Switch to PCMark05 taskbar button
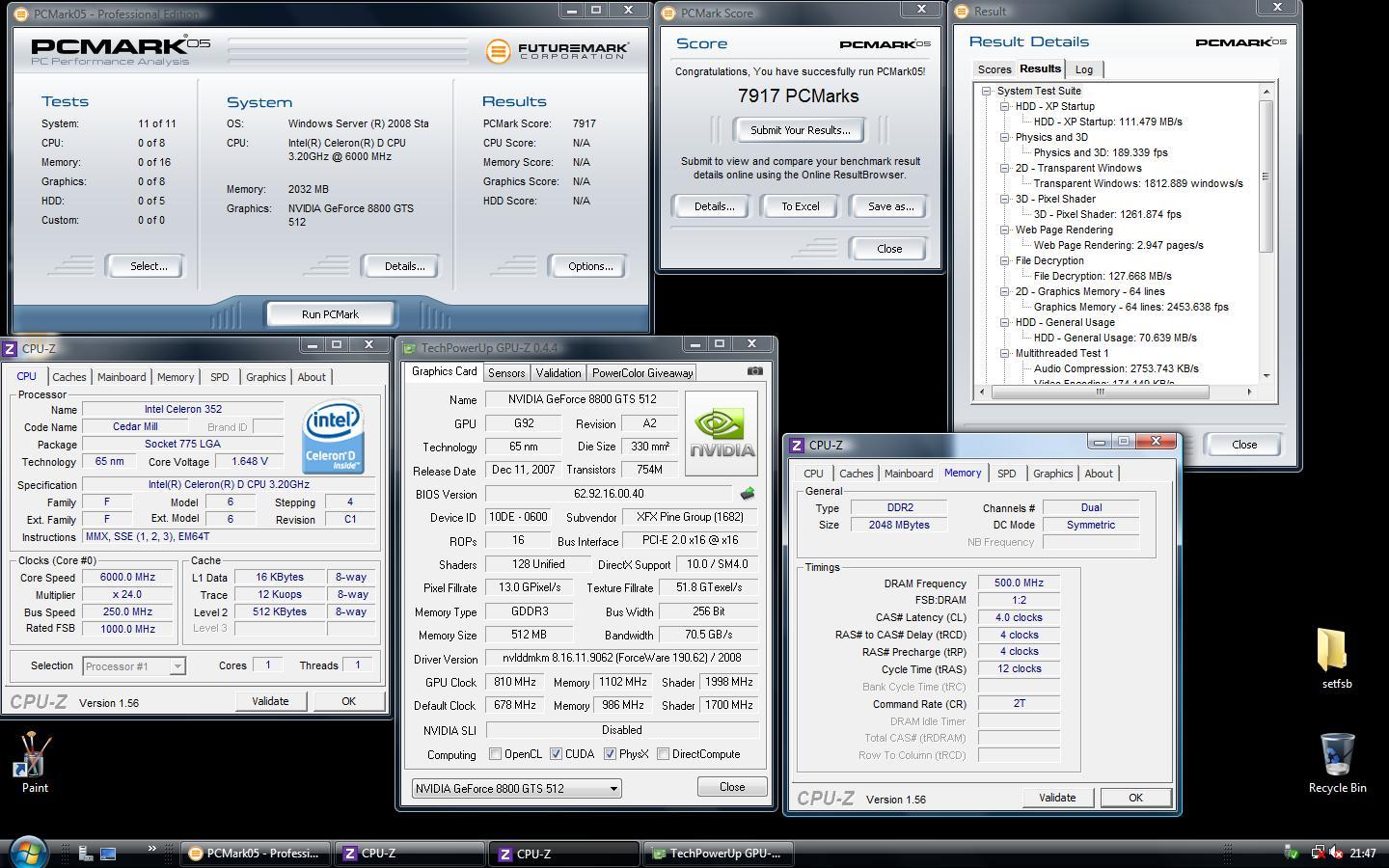This screenshot has width=1389, height=868. pyautogui.click(x=255, y=854)
